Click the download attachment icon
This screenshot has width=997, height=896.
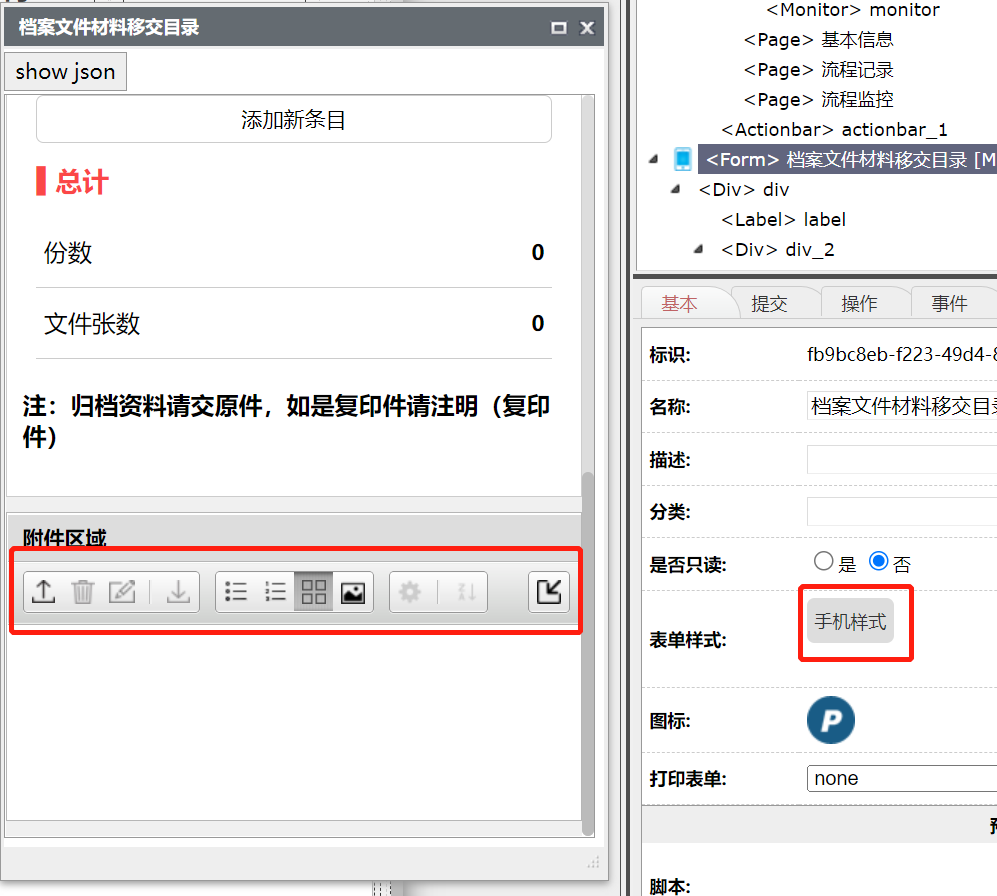pos(178,592)
